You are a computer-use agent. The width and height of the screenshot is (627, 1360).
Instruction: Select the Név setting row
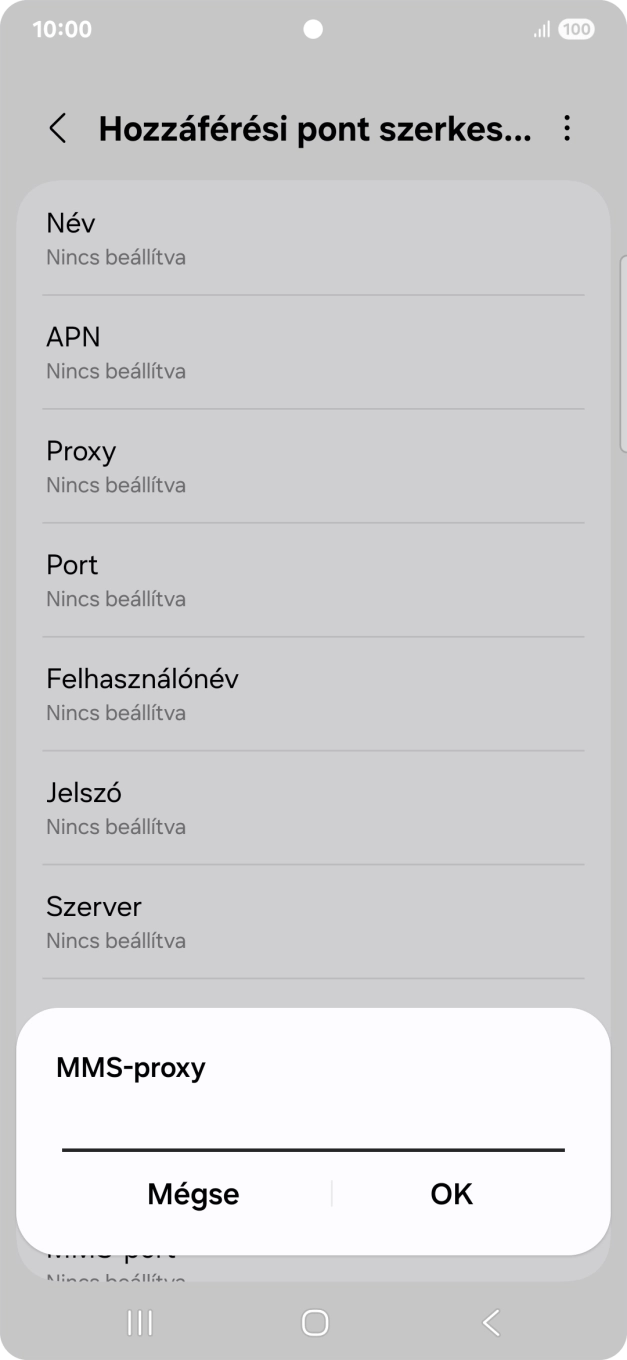(313, 238)
